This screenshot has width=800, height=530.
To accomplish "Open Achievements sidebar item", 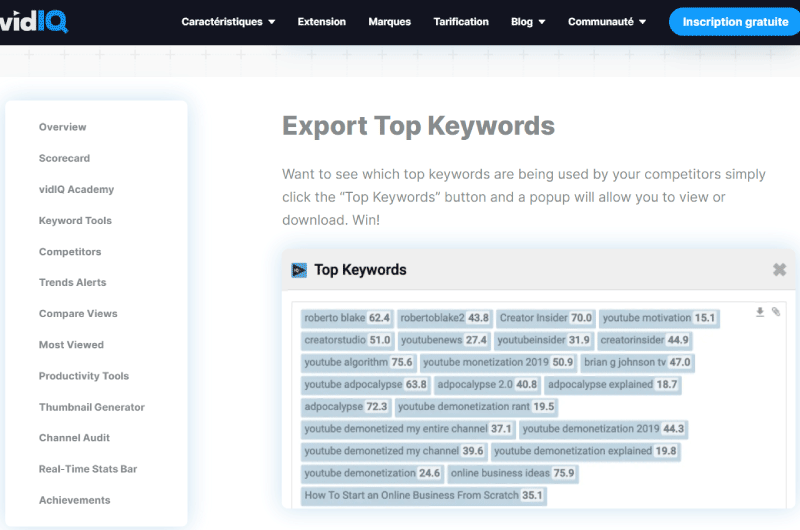I will 74,500.
